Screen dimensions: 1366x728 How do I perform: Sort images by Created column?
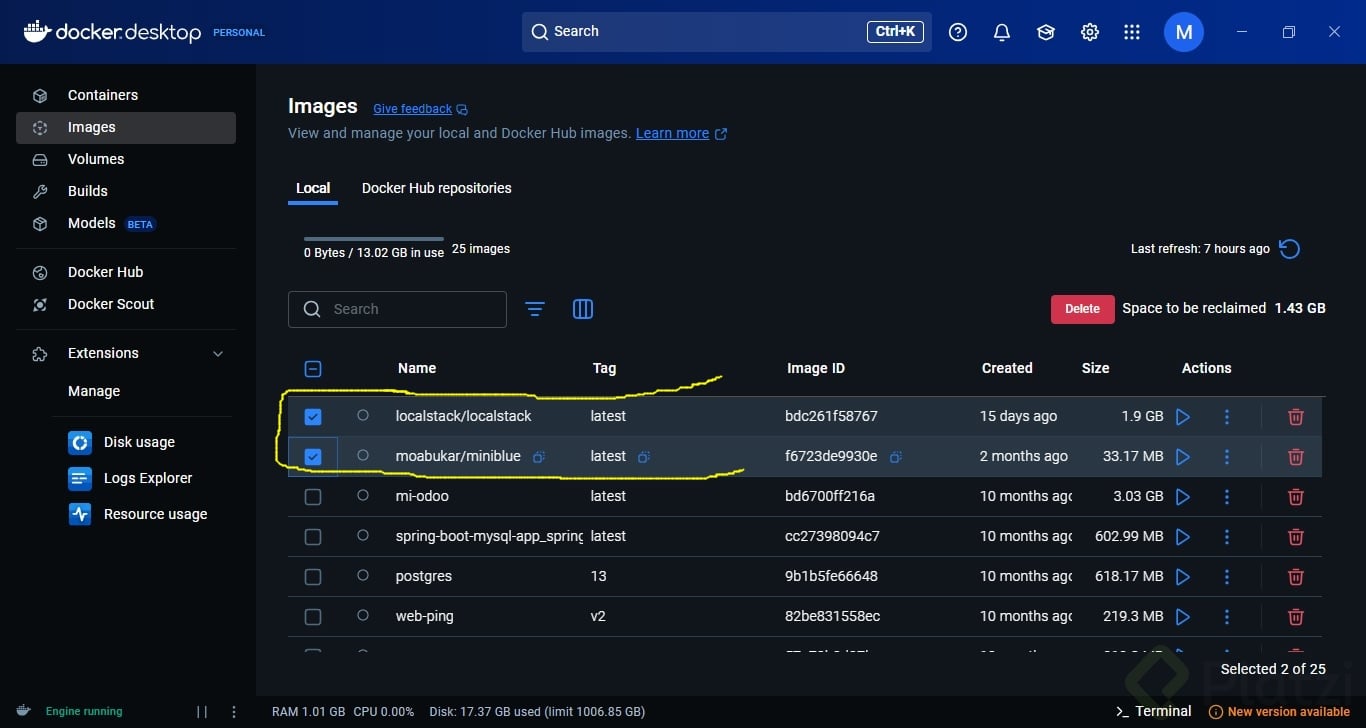pos(1007,368)
